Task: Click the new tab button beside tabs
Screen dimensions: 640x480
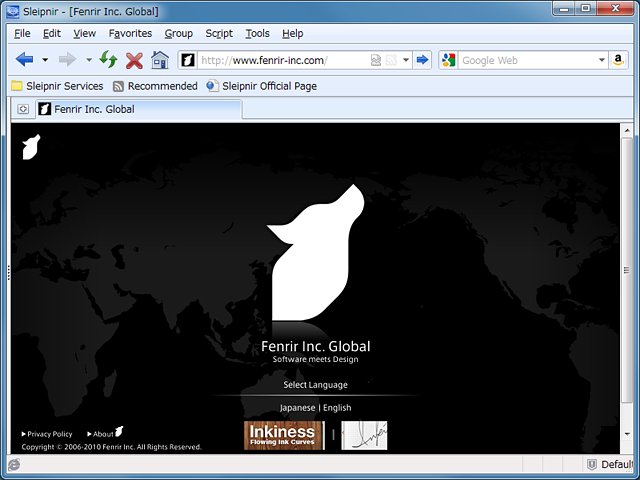Action: point(23,109)
